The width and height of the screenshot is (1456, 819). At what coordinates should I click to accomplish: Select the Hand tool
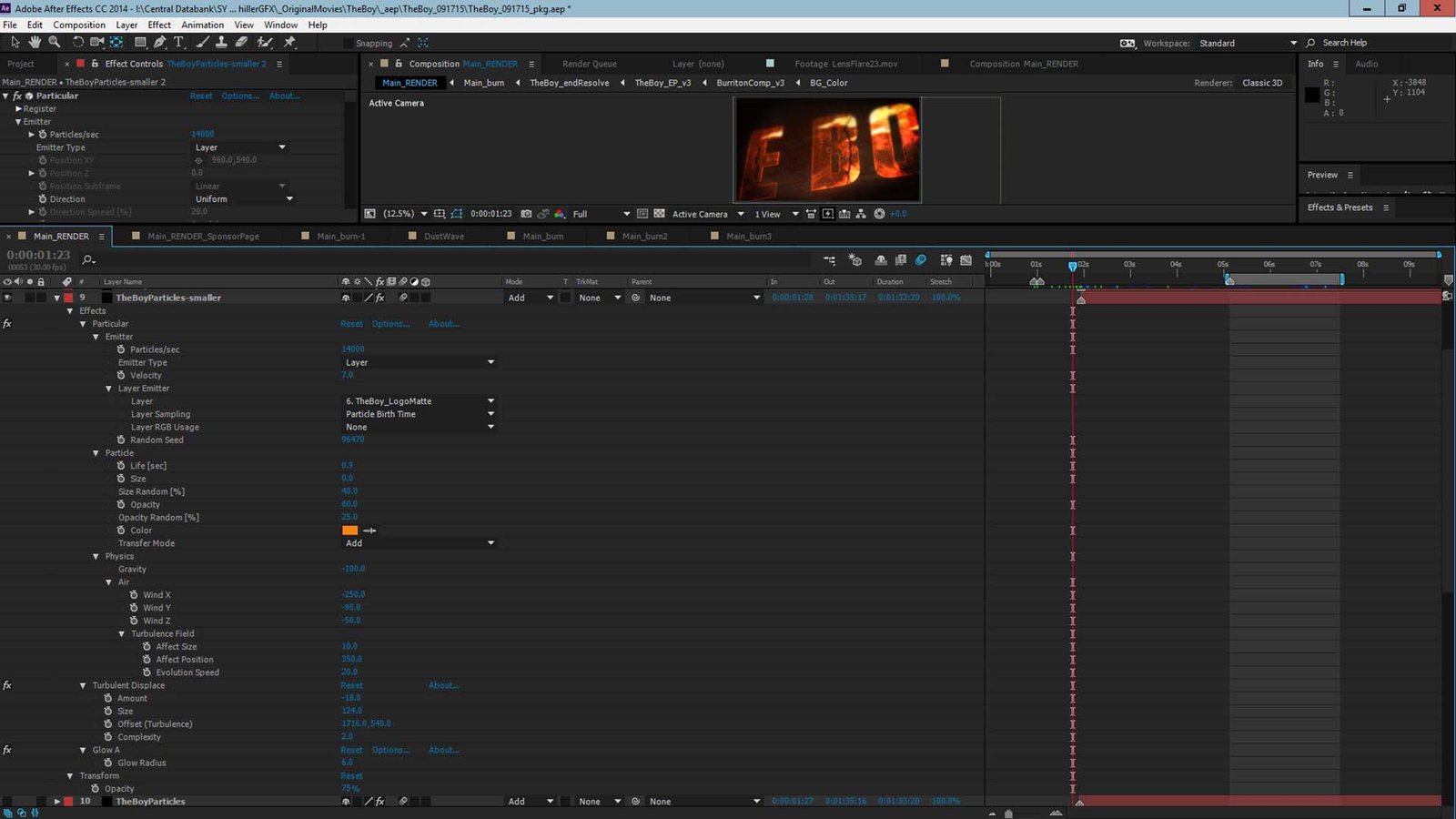coord(35,43)
